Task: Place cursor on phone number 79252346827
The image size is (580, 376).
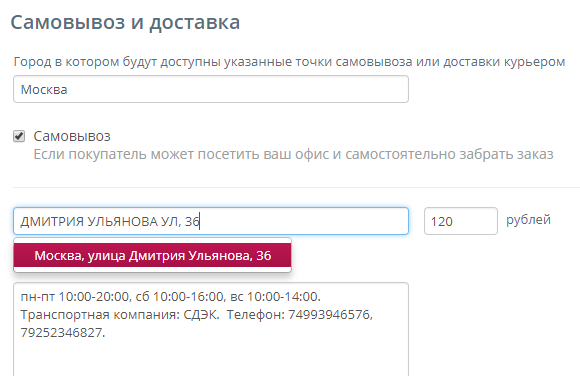Action: pos(61,333)
